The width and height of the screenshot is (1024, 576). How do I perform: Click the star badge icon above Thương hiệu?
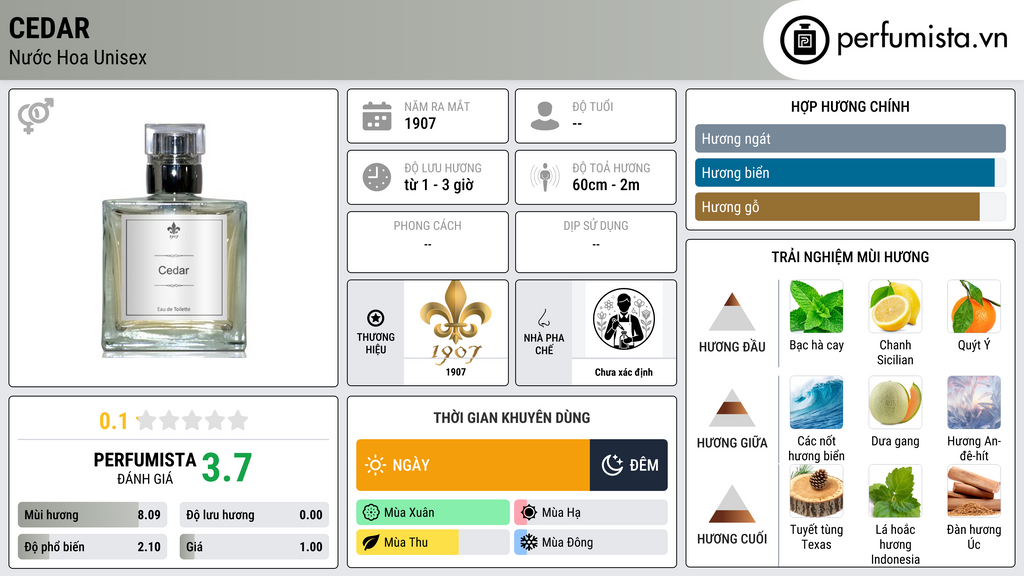click(x=376, y=318)
